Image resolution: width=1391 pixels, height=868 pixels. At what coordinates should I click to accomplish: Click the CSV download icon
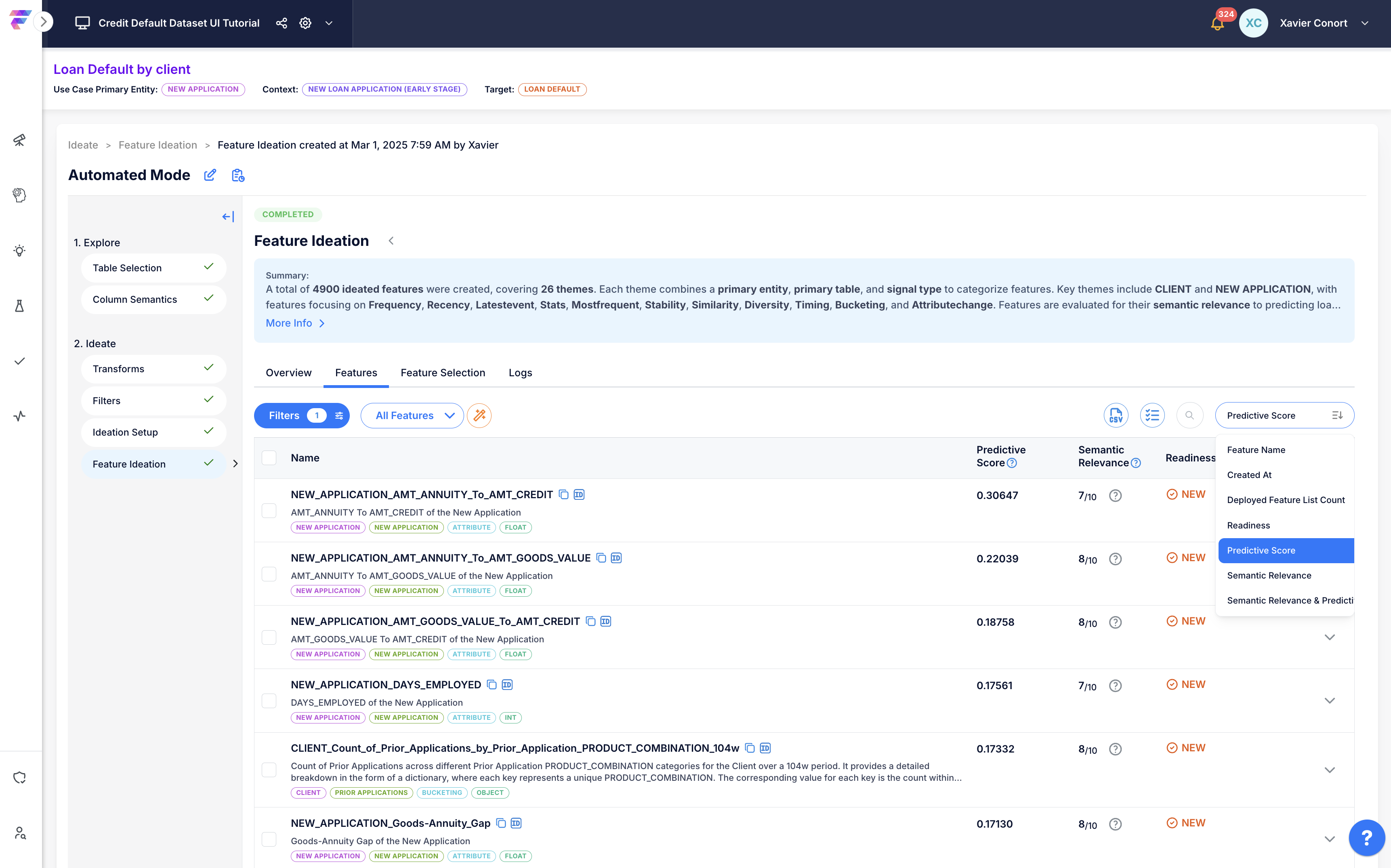[1115, 415]
